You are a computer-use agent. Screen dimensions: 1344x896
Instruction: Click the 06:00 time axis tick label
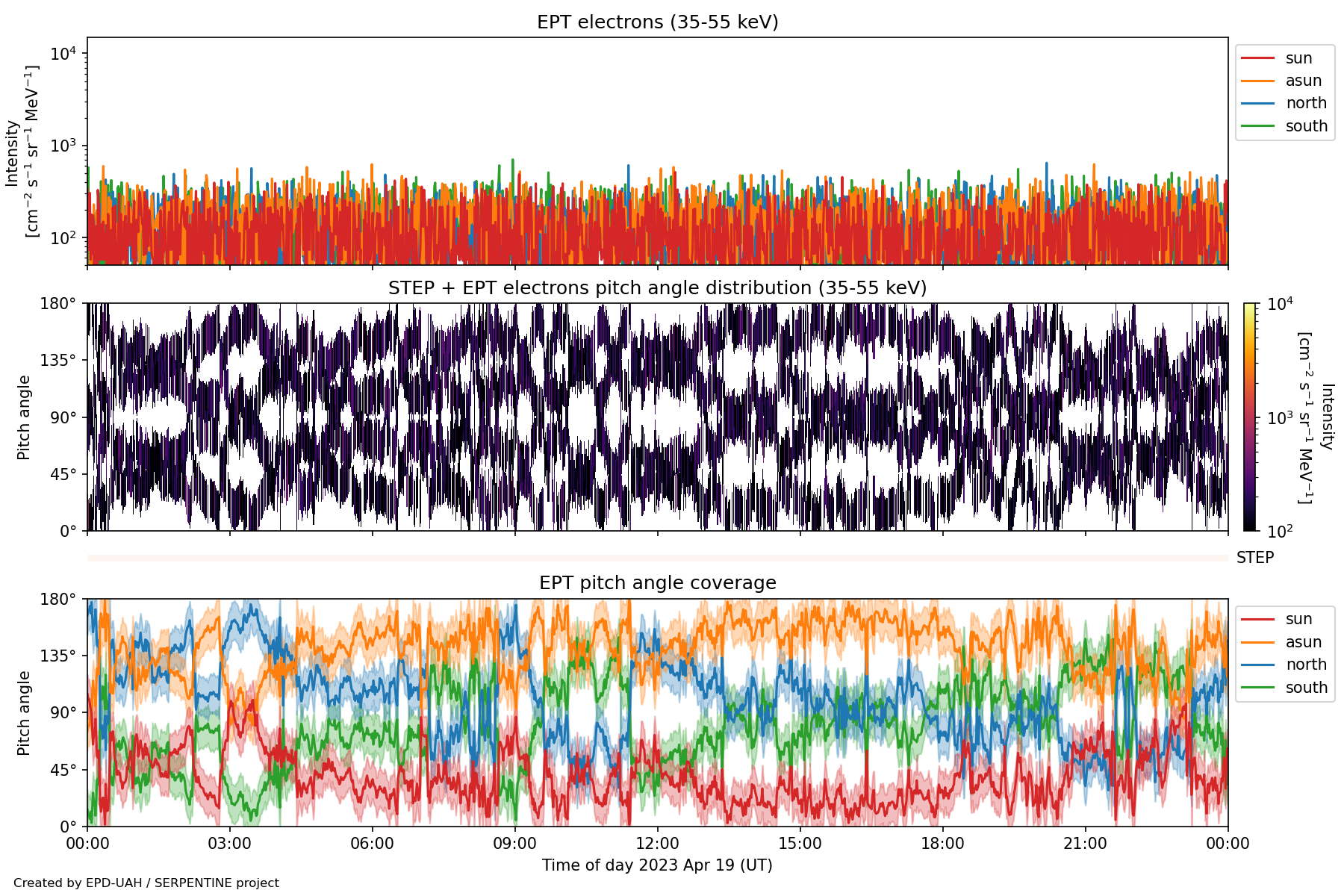pos(373,844)
